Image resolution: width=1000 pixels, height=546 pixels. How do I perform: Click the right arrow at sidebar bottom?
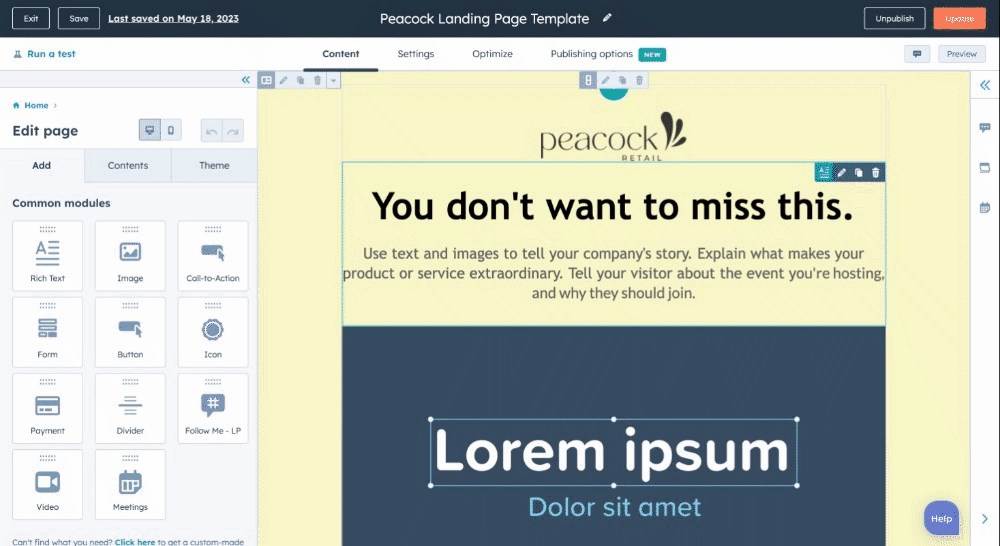point(985,519)
